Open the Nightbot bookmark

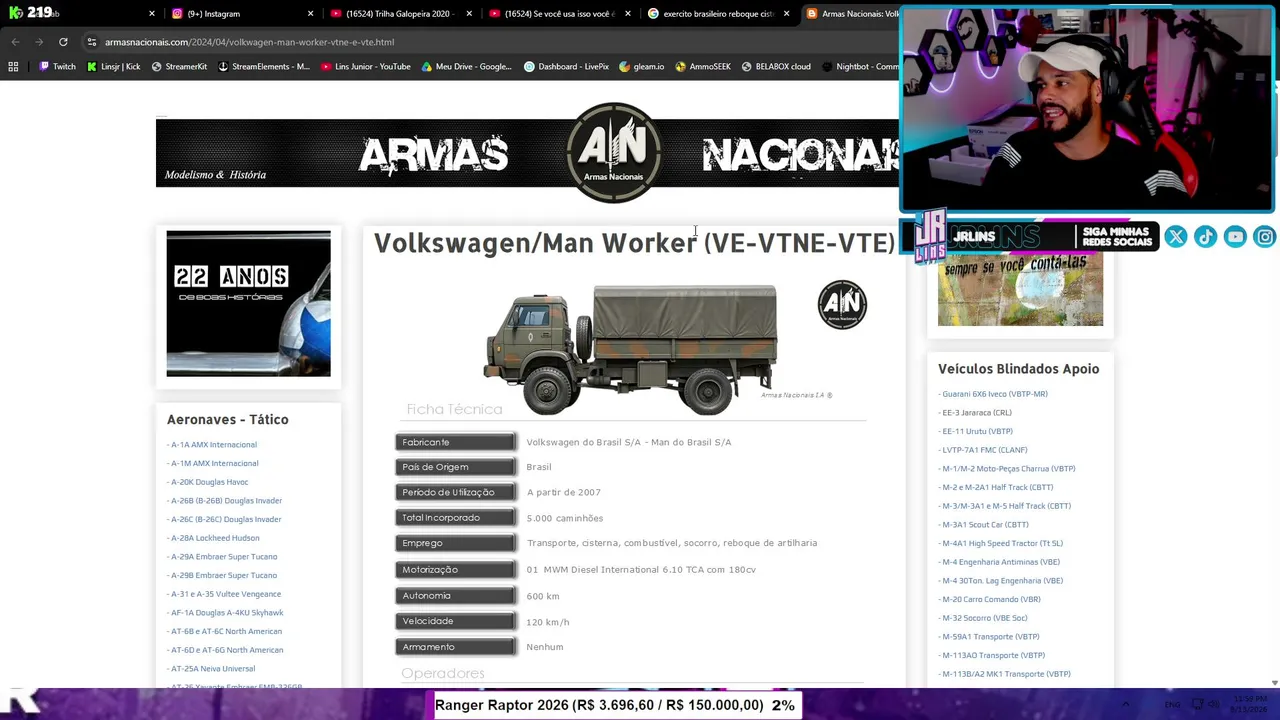click(x=860, y=67)
